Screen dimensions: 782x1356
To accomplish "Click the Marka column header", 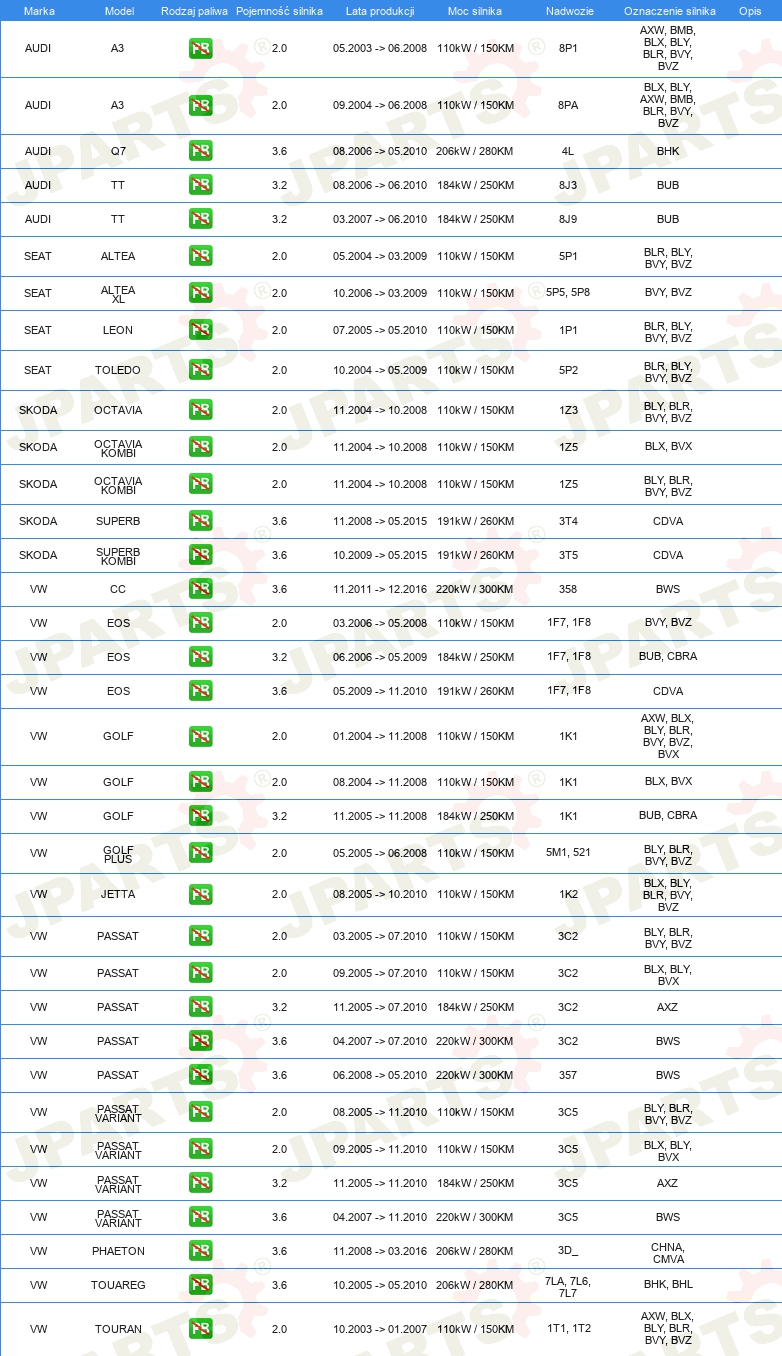I will pos(39,11).
